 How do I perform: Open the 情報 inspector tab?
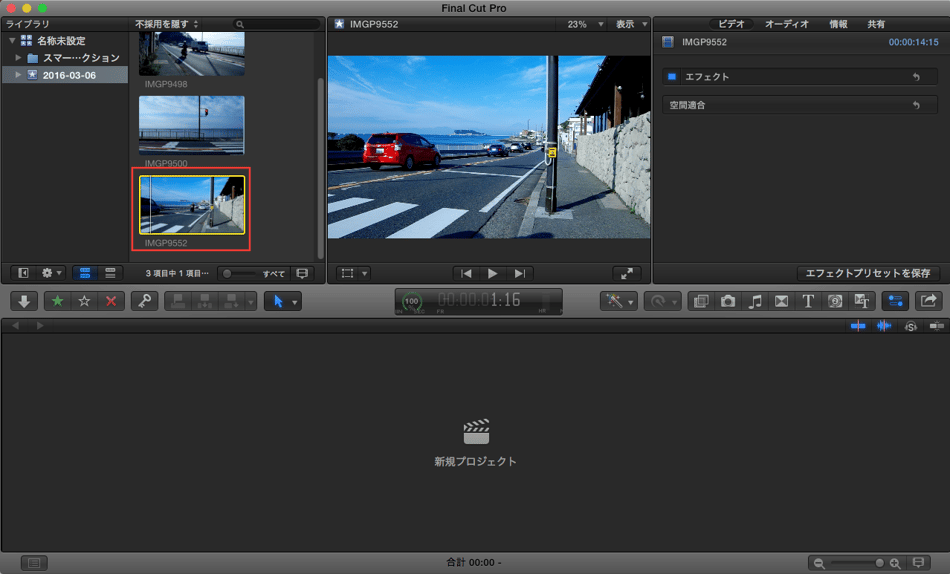click(x=838, y=24)
